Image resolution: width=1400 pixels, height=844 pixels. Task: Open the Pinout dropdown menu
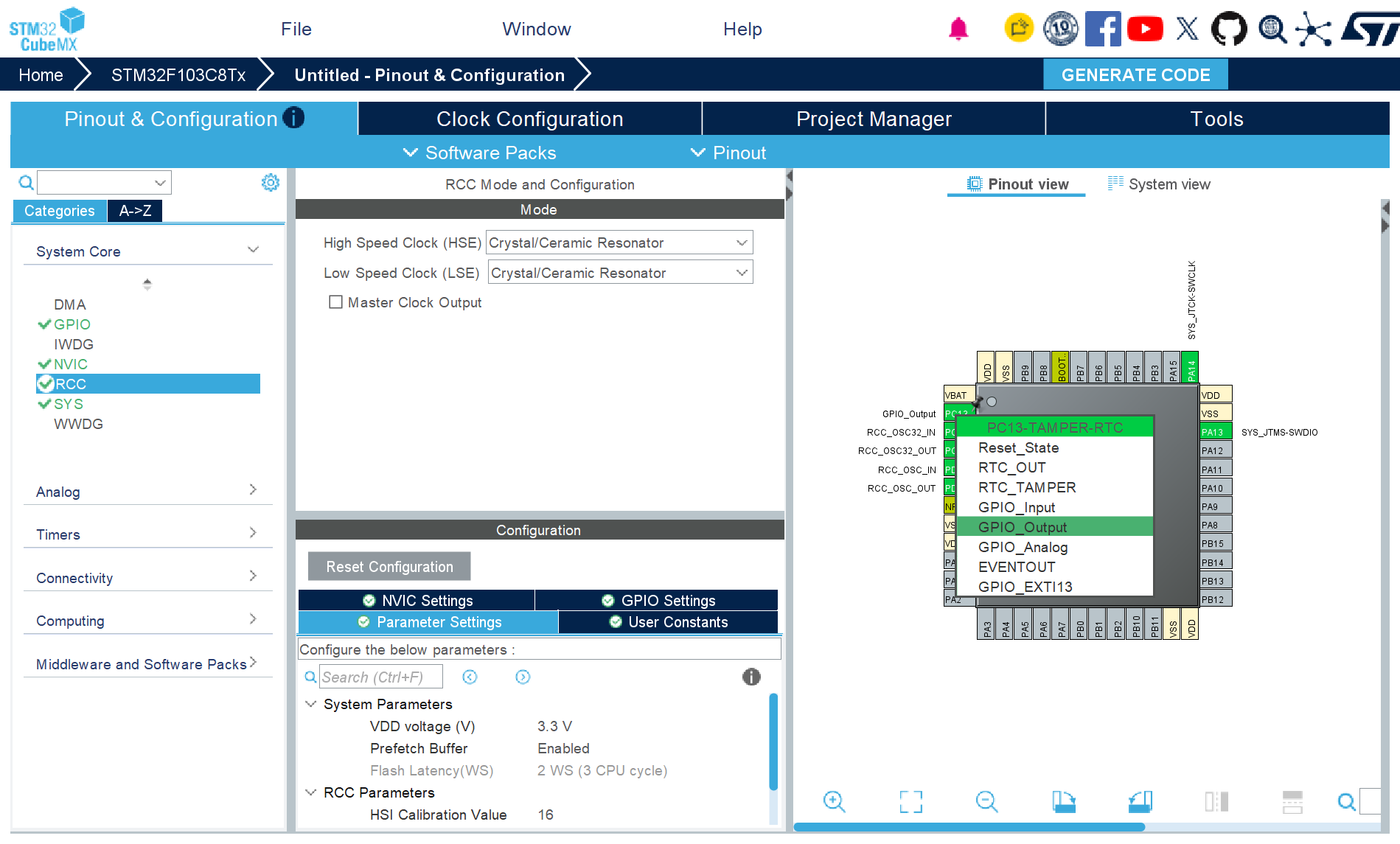(728, 153)
